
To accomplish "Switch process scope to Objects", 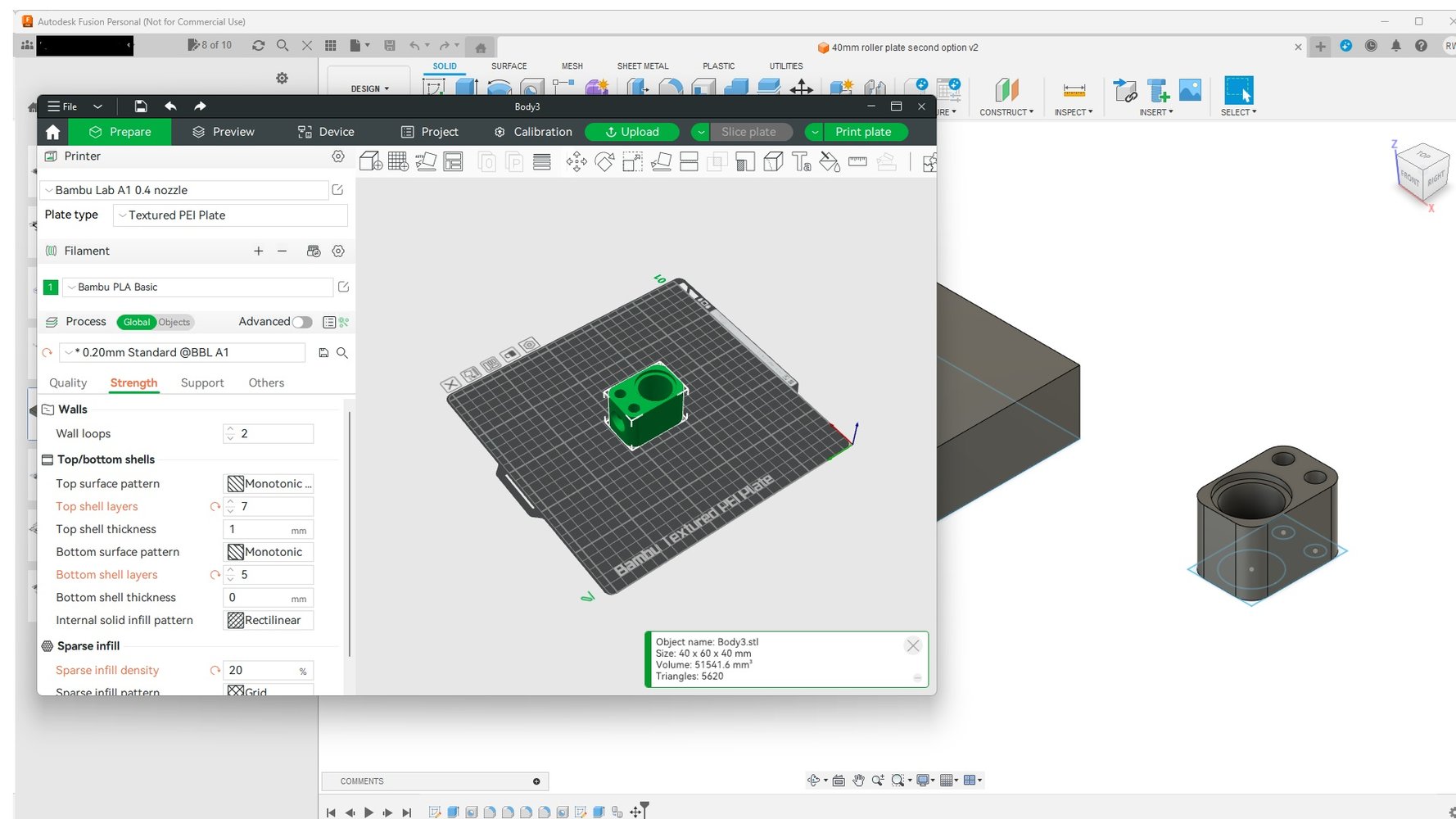I will click(x=174, y=323).
